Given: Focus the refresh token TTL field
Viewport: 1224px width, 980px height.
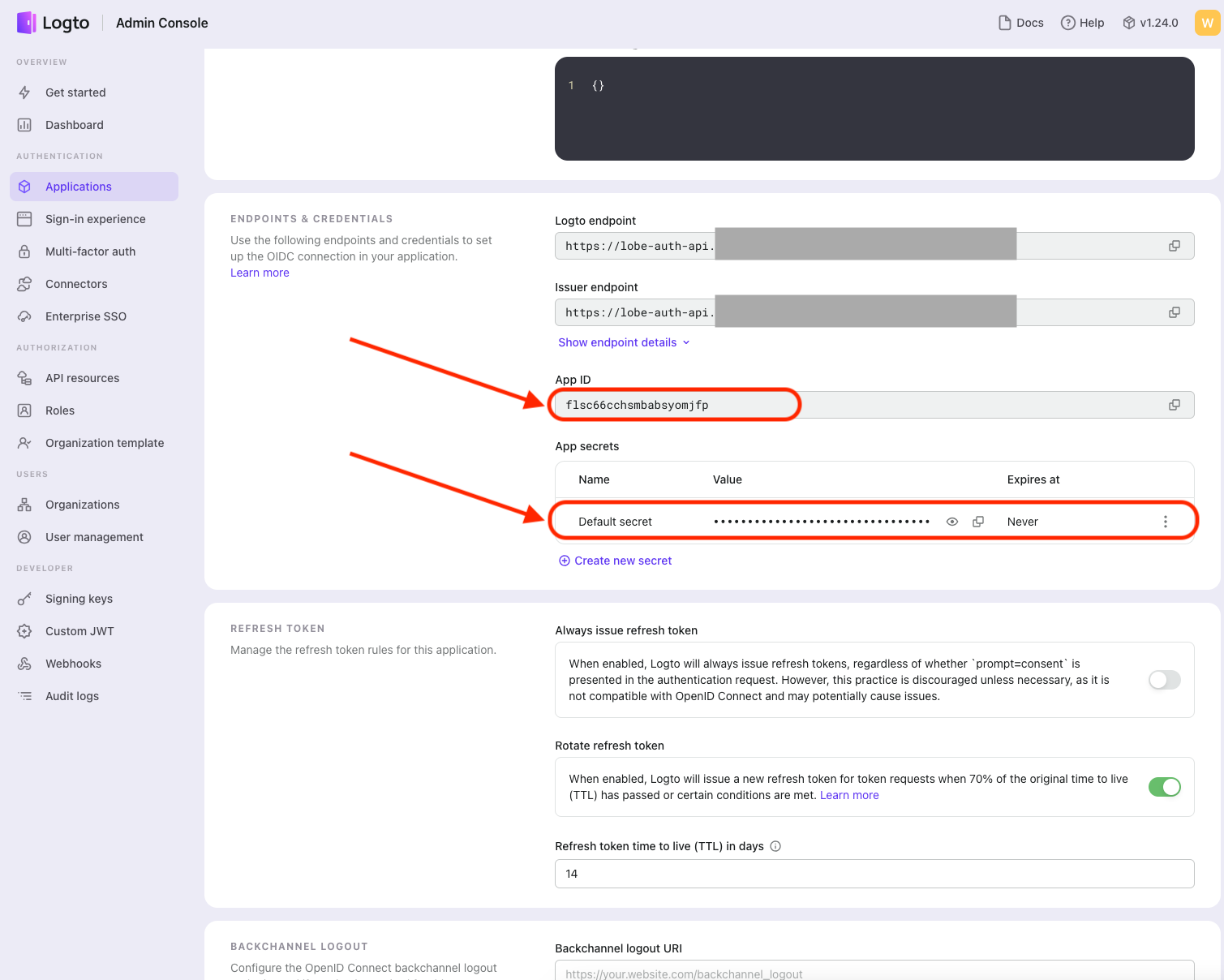Looking at the screenshot, I should point(874,874).
